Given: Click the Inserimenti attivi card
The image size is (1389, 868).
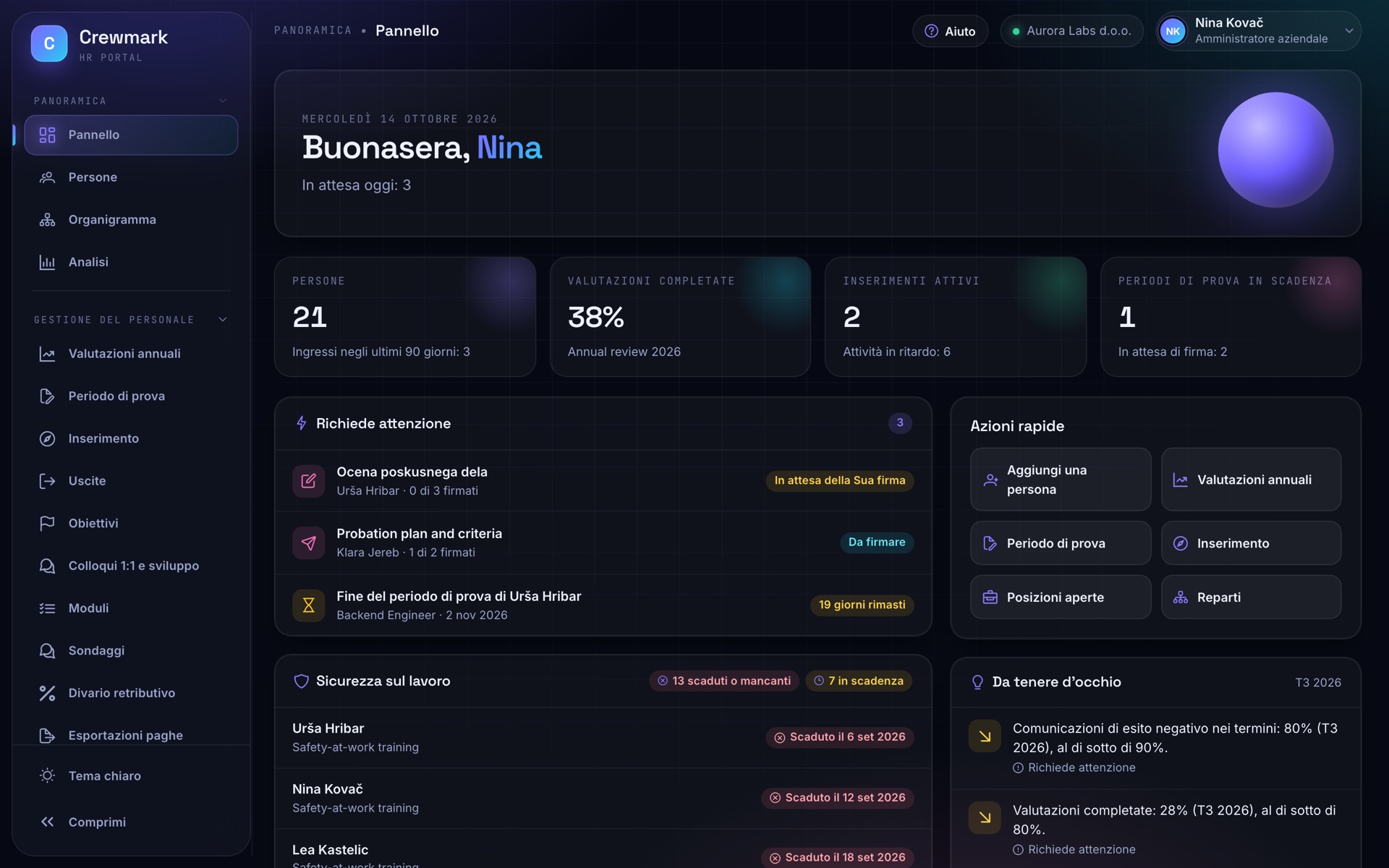Looking at the screenshot, I should 956,317.
